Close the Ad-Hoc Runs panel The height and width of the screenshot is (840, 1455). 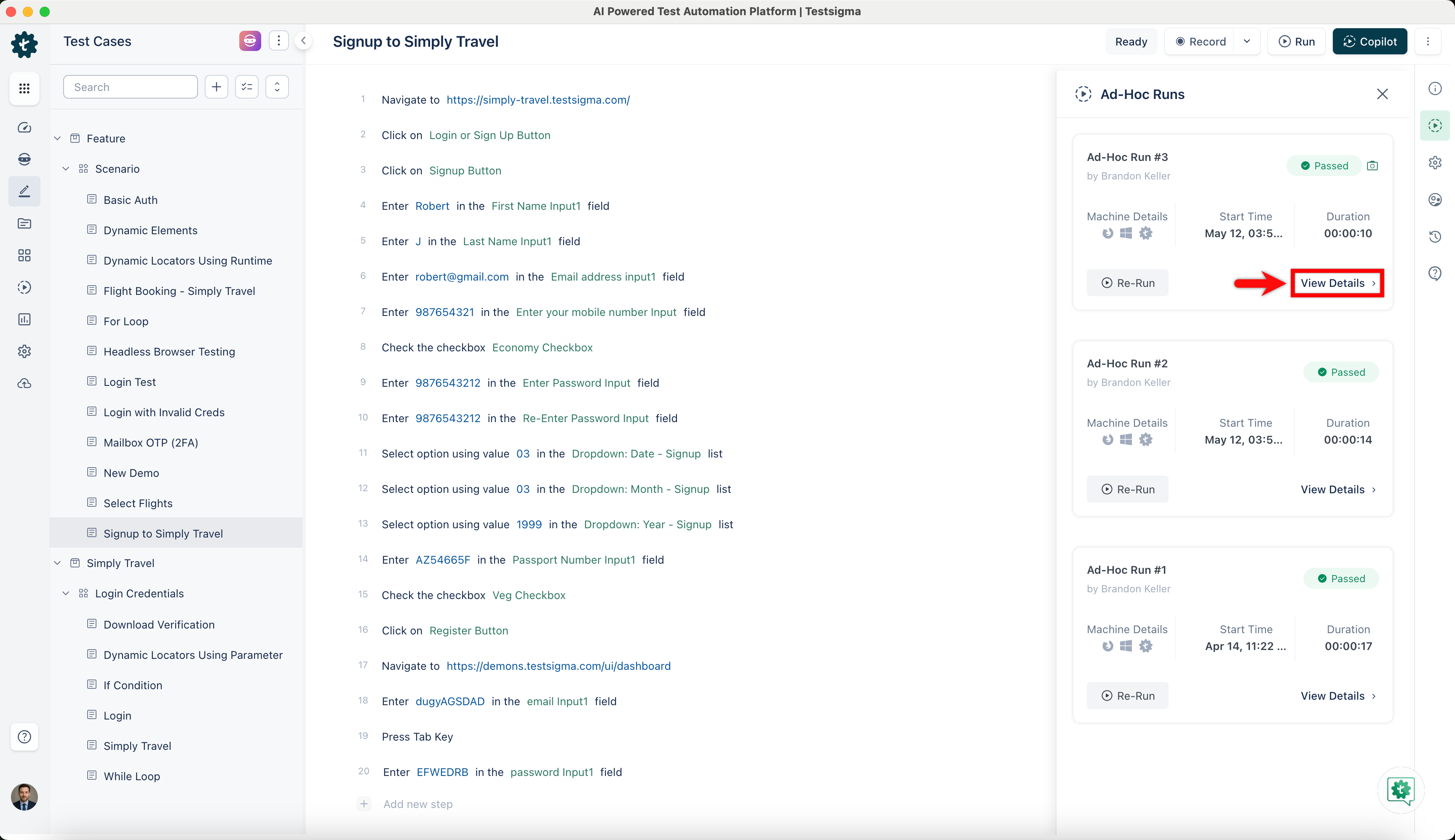coord(1382,94)
